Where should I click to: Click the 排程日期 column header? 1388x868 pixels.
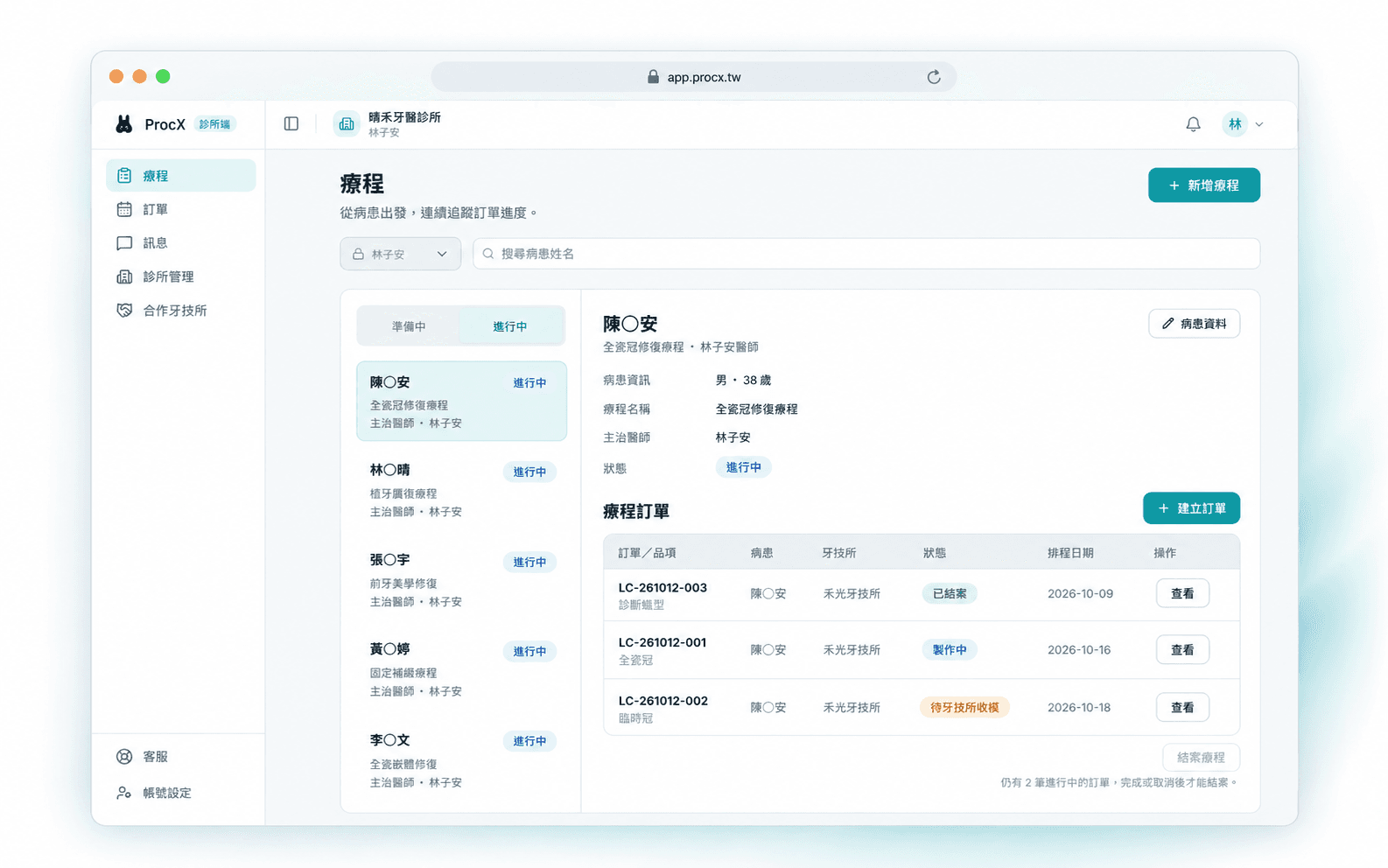click(x=1070, y=553)
